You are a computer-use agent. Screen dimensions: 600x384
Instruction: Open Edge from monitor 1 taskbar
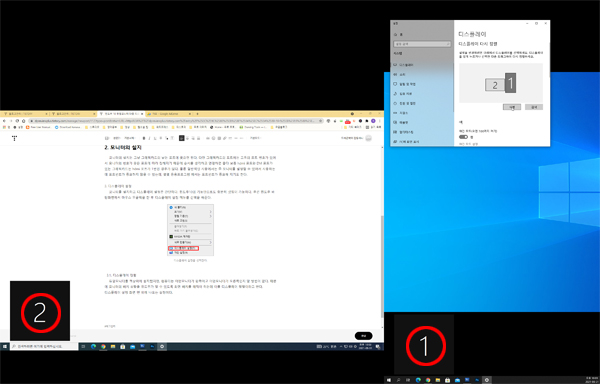point(418,380)
